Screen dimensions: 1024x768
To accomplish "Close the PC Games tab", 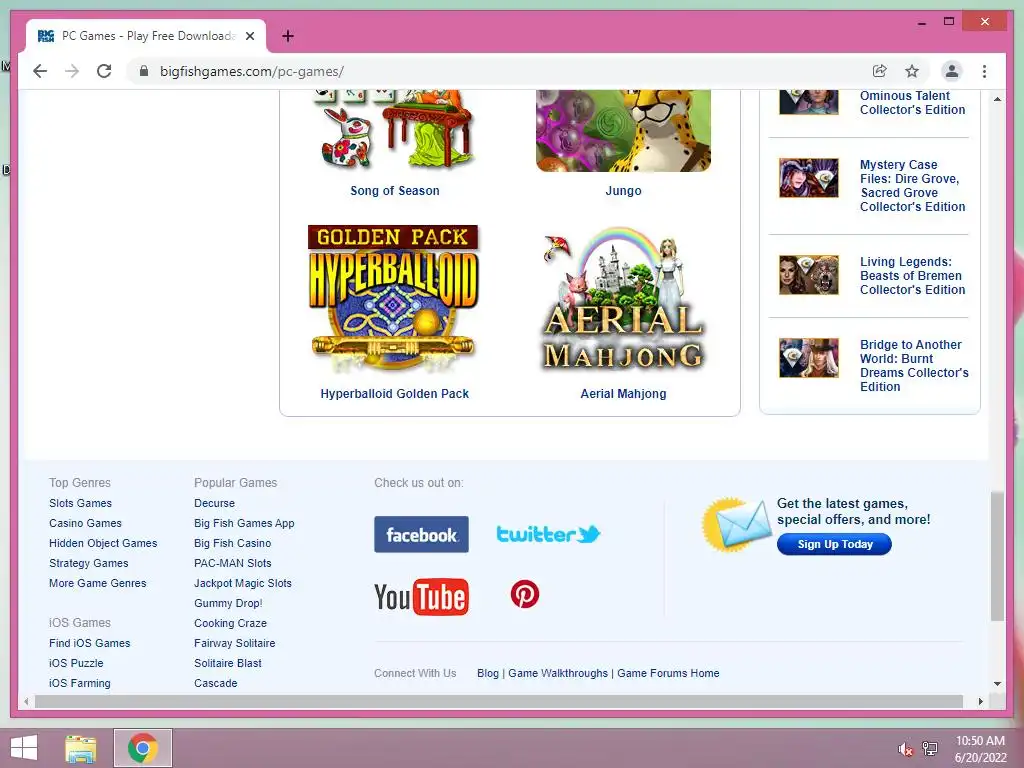I will point(250,36).
